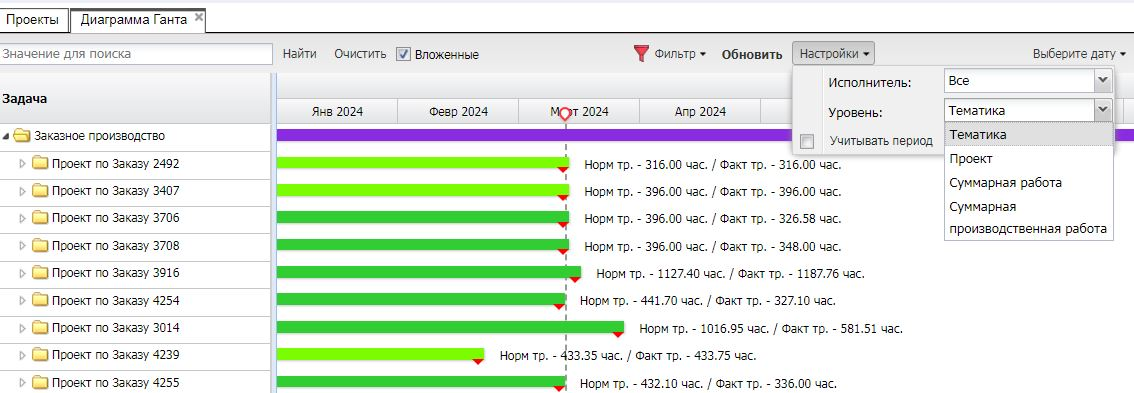Viewport: 1134px width, 393px height.
Task: Enable the Учитывать период checkbox
Action: pyautogui.click(x=807, y=141)
